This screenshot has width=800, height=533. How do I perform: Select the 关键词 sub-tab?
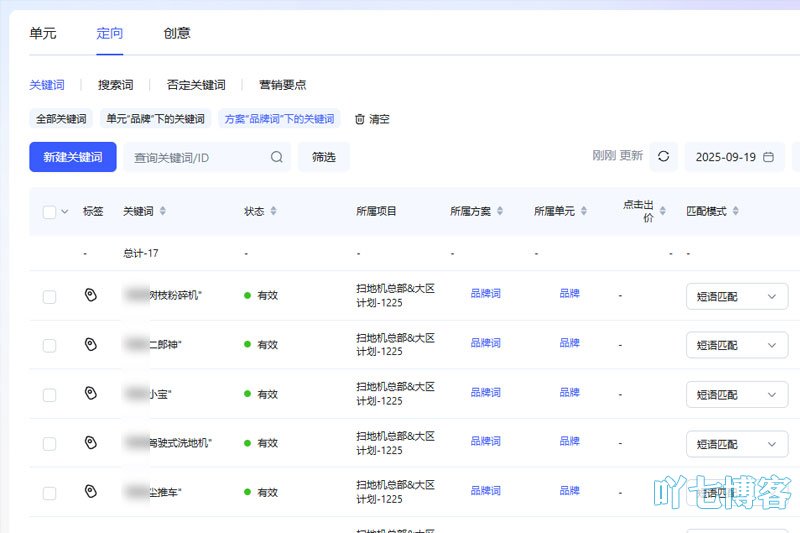tap(47, 85)
